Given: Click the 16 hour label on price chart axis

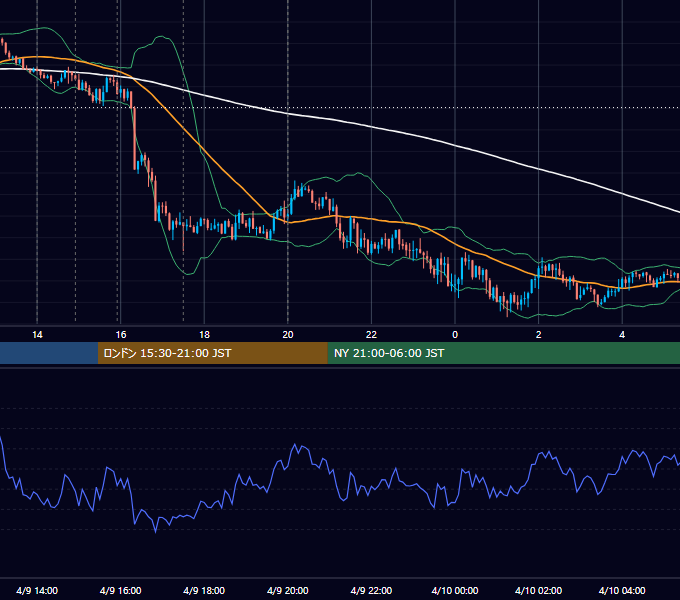Looking at the screenshot, I should pyautogui.click(x=121, y=335).
